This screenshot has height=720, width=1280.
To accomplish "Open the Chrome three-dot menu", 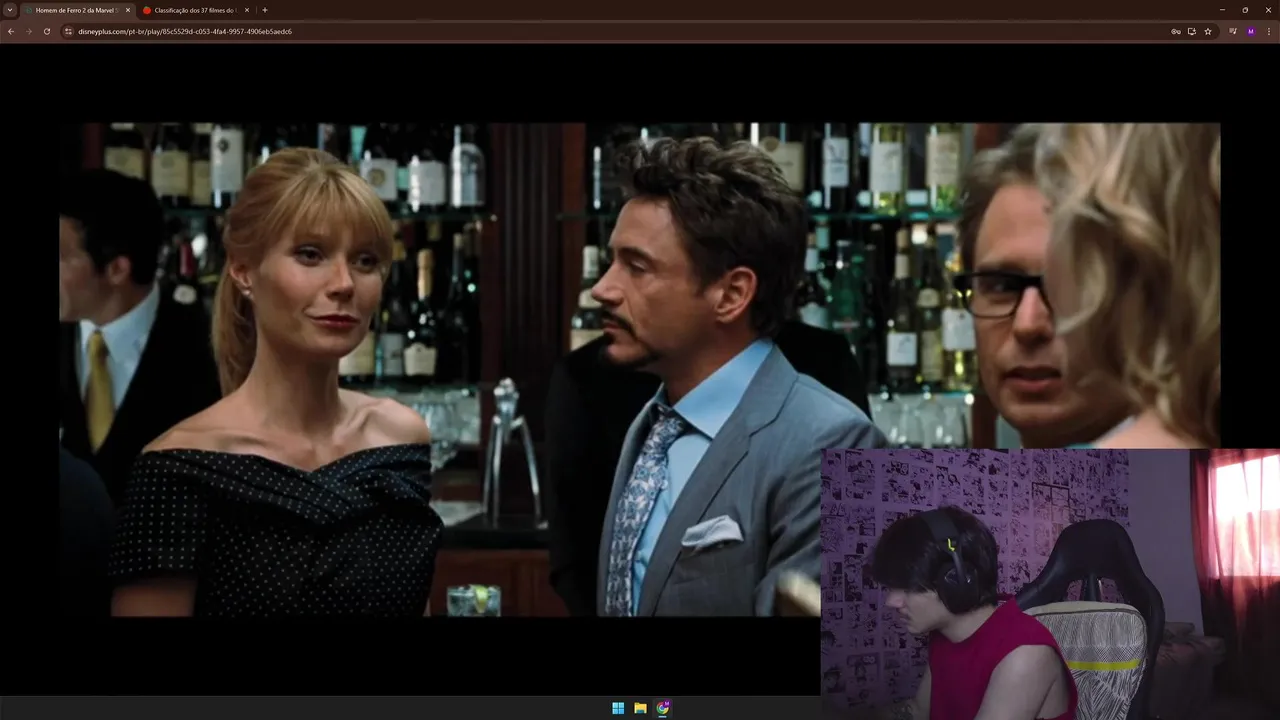I will point(1268,31).
